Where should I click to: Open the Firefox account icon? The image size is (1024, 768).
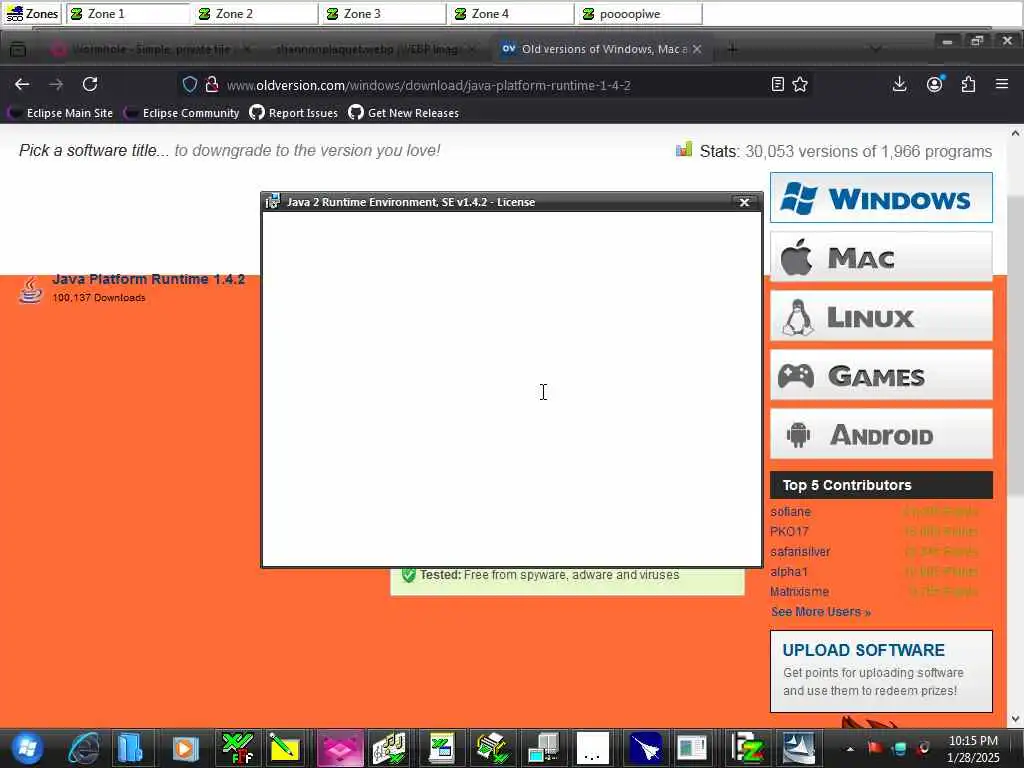pyautogui.click(x=935, y=84)
